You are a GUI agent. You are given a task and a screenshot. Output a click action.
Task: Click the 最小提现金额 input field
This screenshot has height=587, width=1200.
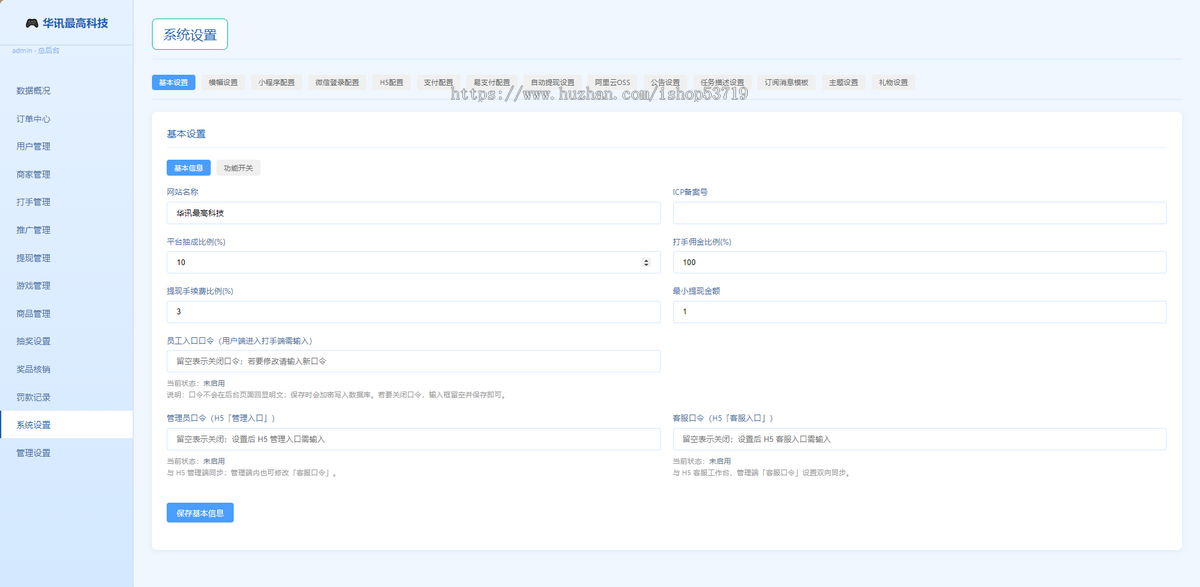(920, 312)
